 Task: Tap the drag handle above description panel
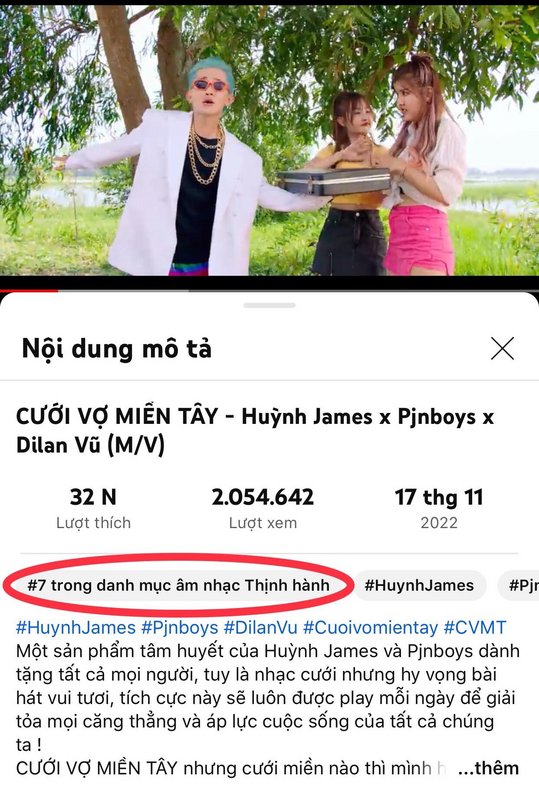270,306
